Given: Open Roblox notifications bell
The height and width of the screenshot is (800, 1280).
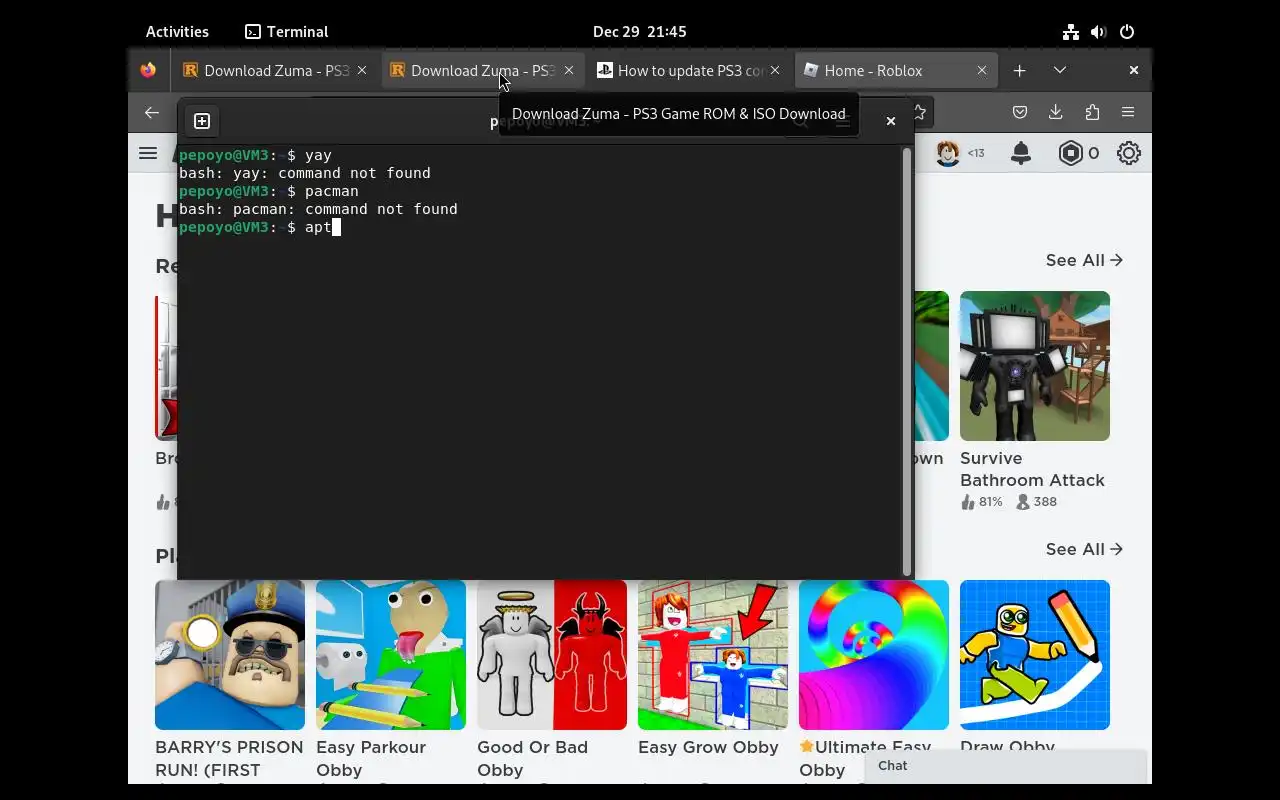Looking at the screenshot, I should [1021, 153].
